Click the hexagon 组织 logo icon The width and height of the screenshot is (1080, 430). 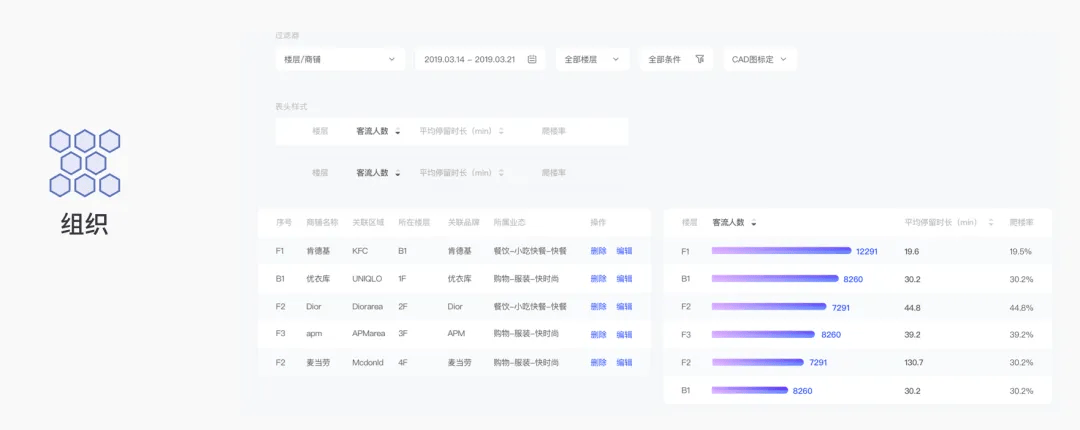pos(85,163)
